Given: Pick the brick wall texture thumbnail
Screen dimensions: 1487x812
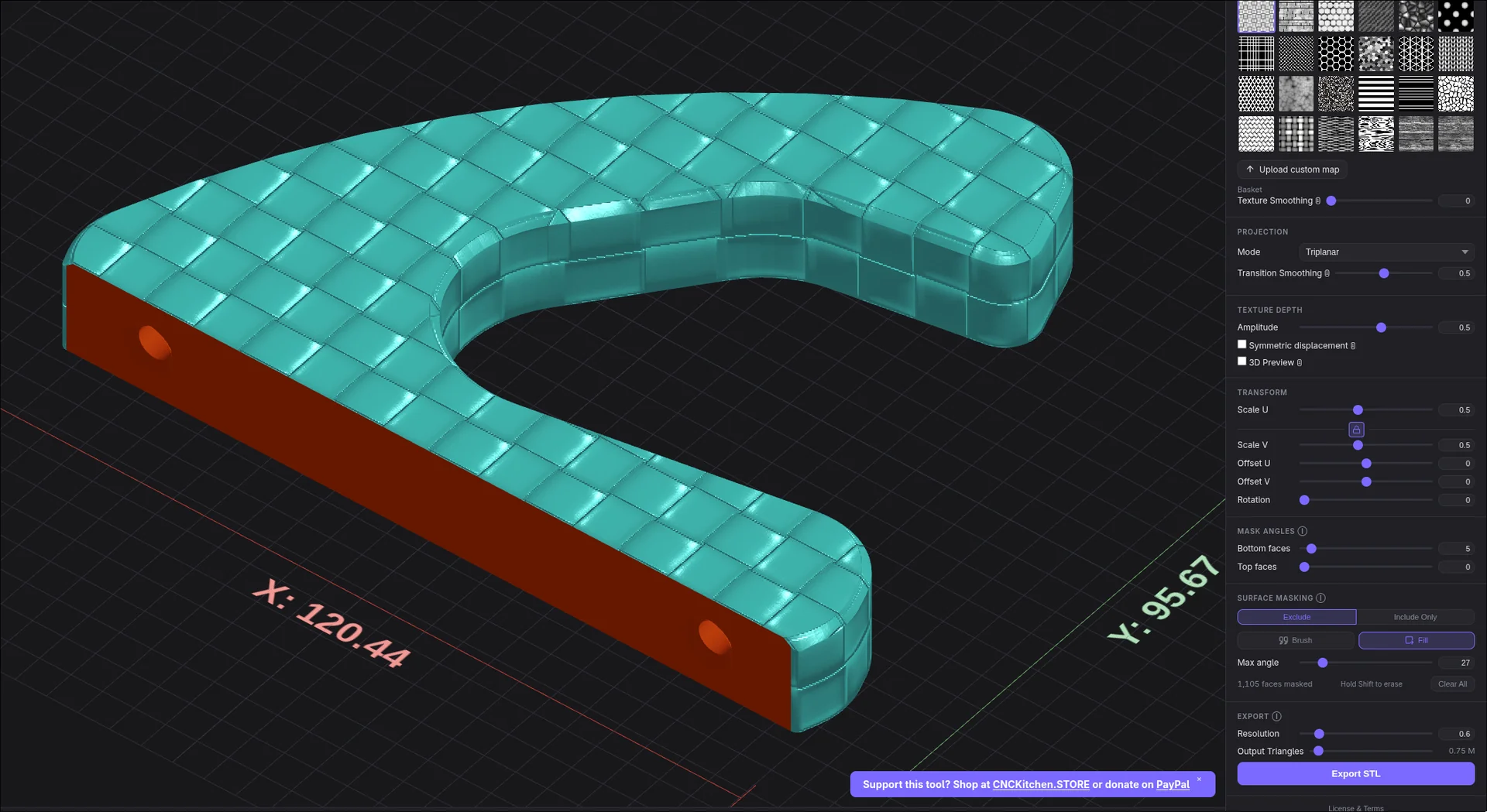Looking at the screenshot, I should (1296, 16).
